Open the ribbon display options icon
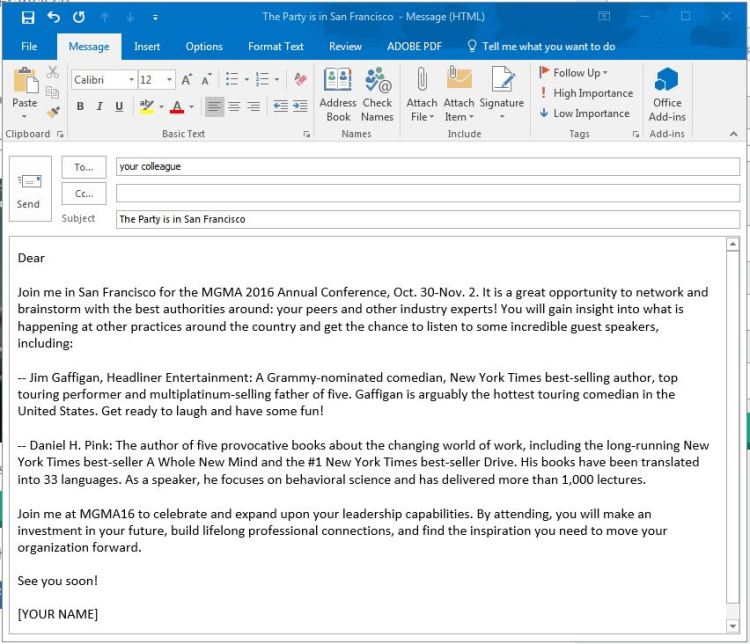The image size is (750, 644). tap(604, 17)
